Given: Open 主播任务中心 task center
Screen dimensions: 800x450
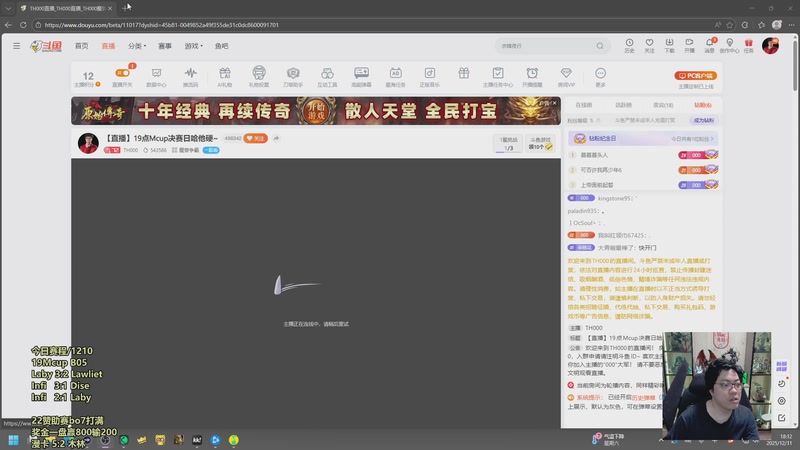Looking at the screenshot, I should coord(498,77).
